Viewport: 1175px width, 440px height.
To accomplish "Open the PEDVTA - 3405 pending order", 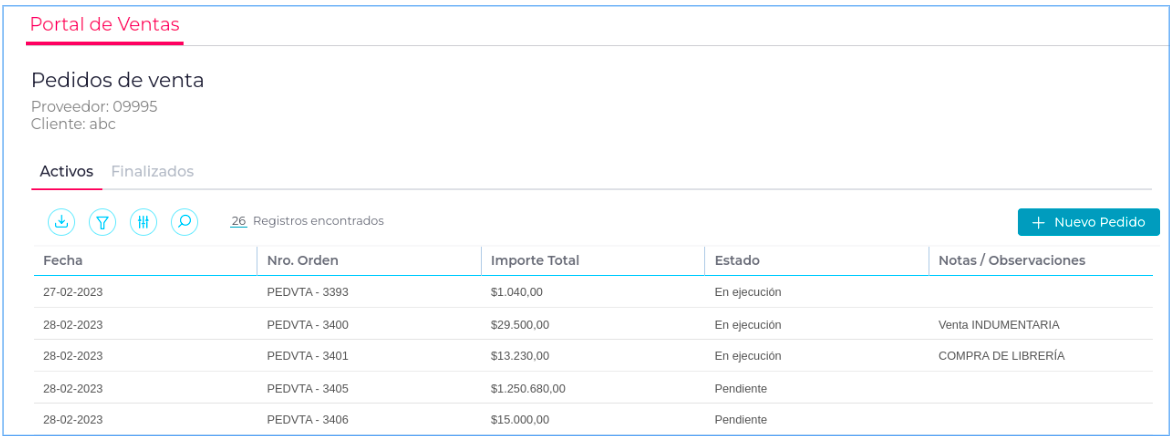I will 307,388.
